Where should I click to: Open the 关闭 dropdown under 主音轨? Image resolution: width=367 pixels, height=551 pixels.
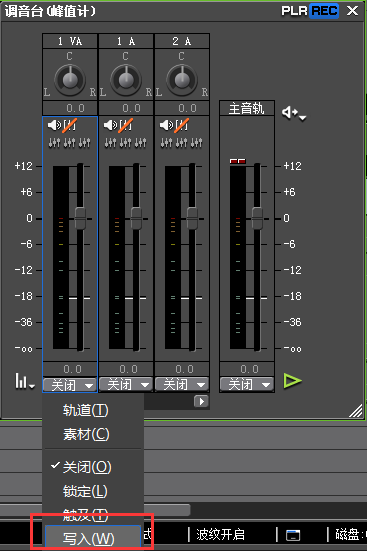click(246, 384)
